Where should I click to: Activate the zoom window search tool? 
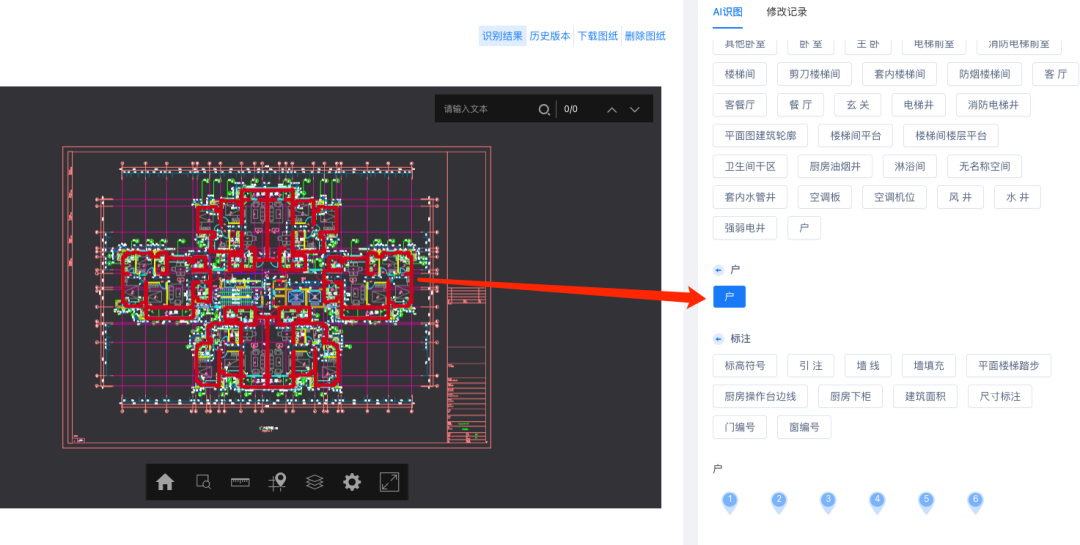pos(203,482)
